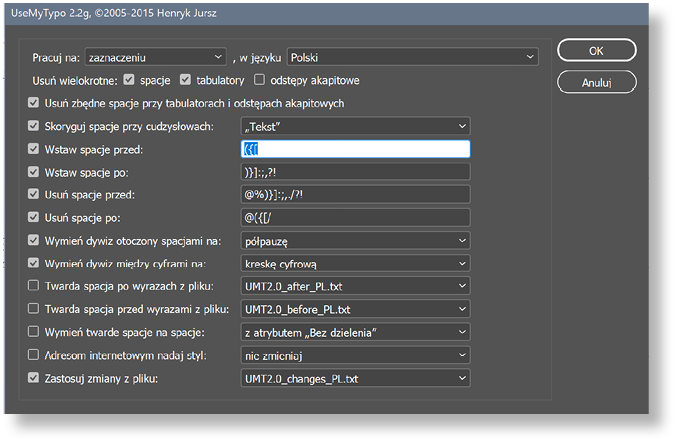Viewport: 677px width, 442px height.
Task: Click the UseMyTypo 2.2g title bar text
Action: pos(114,13)
